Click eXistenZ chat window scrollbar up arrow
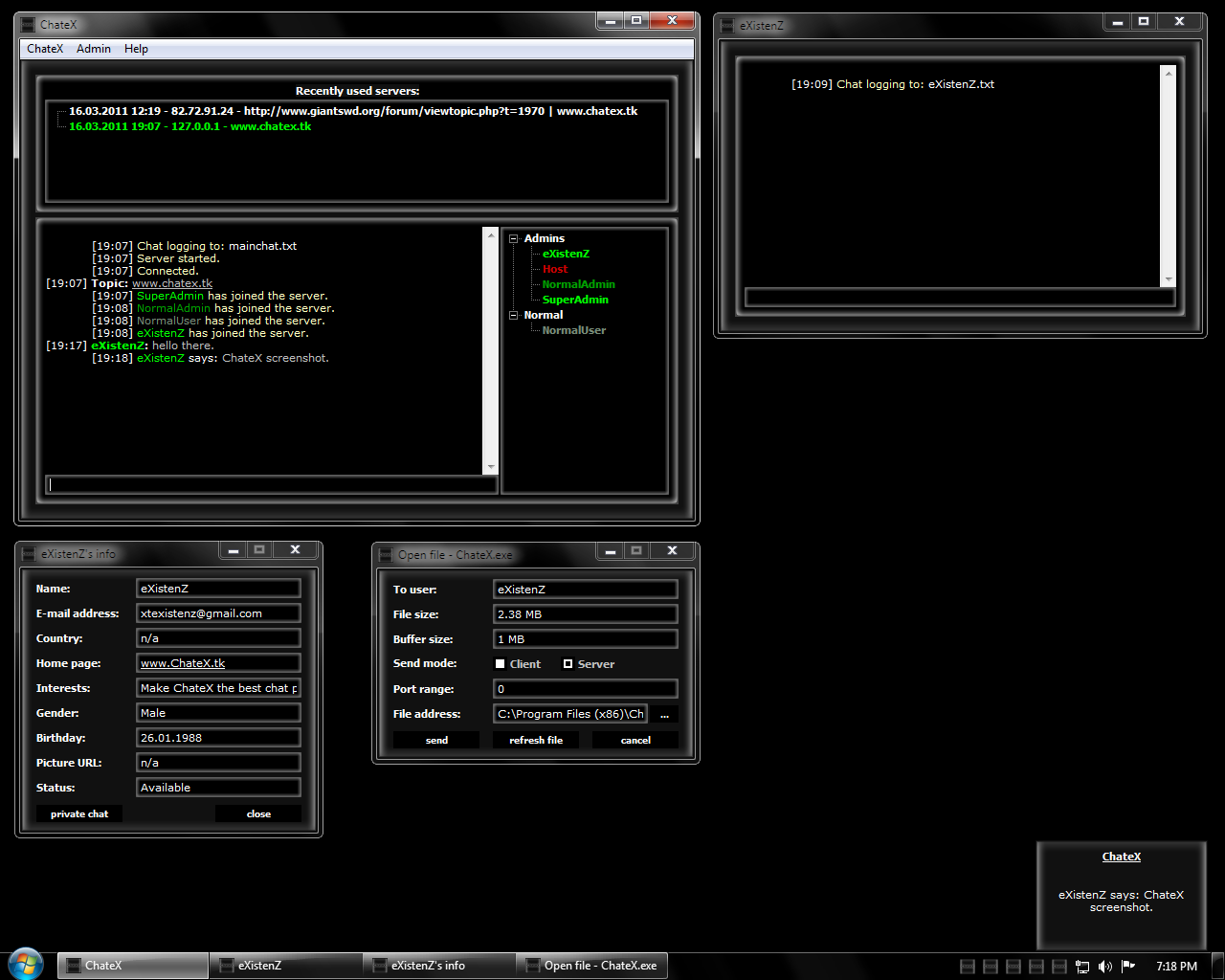Viewport: 1225px width, 980px height. (x=1168, y=73)
